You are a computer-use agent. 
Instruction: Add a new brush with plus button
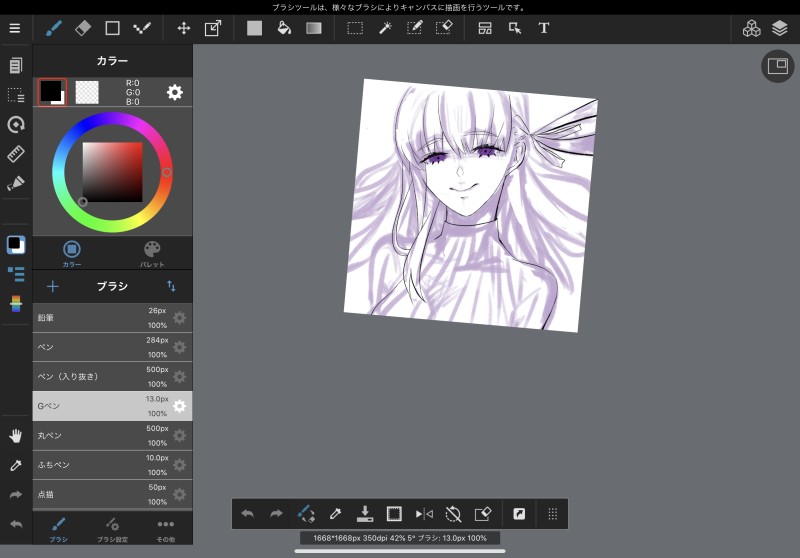53,286
